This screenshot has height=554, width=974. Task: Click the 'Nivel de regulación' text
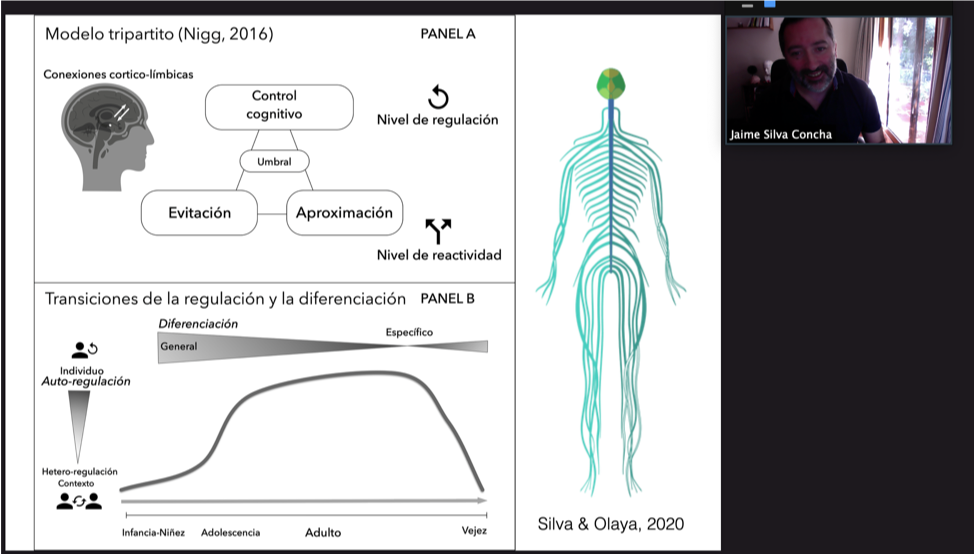pyautogui.click(x=437, y=120)
